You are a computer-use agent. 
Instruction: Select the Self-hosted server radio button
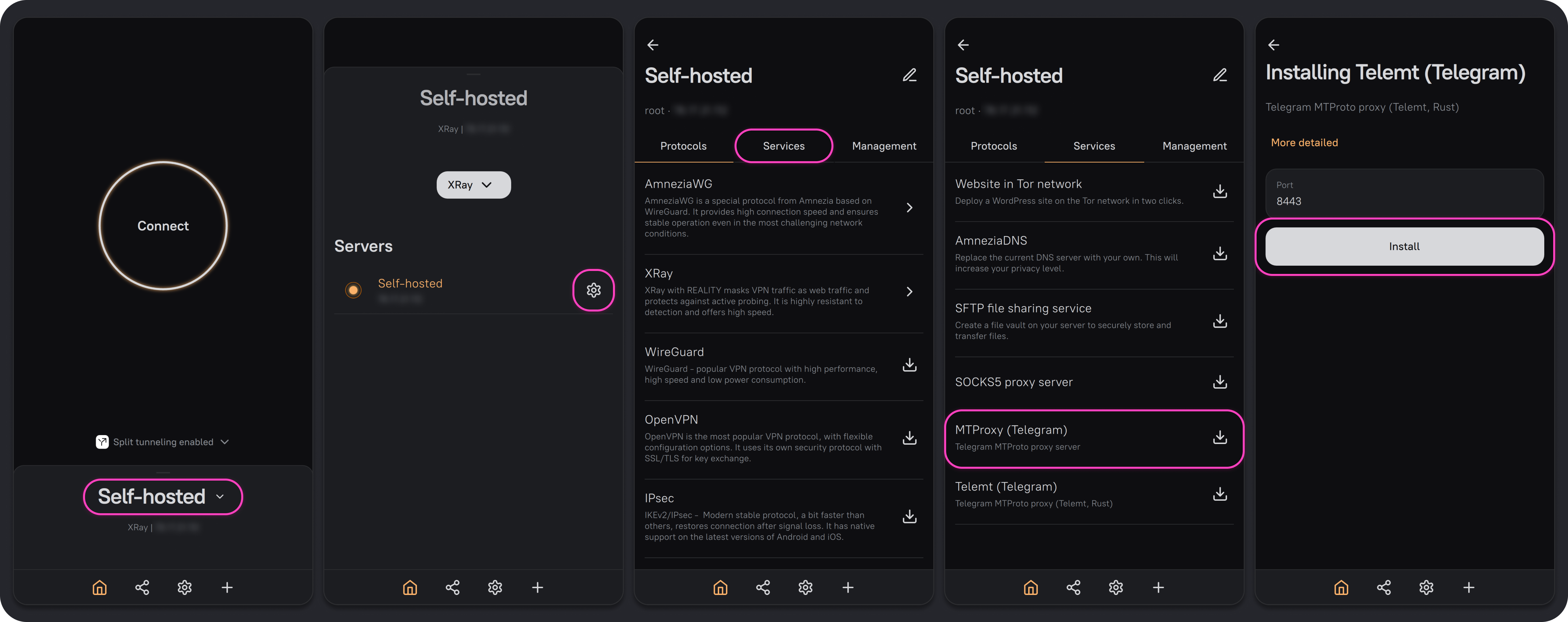tap(353, 290)
